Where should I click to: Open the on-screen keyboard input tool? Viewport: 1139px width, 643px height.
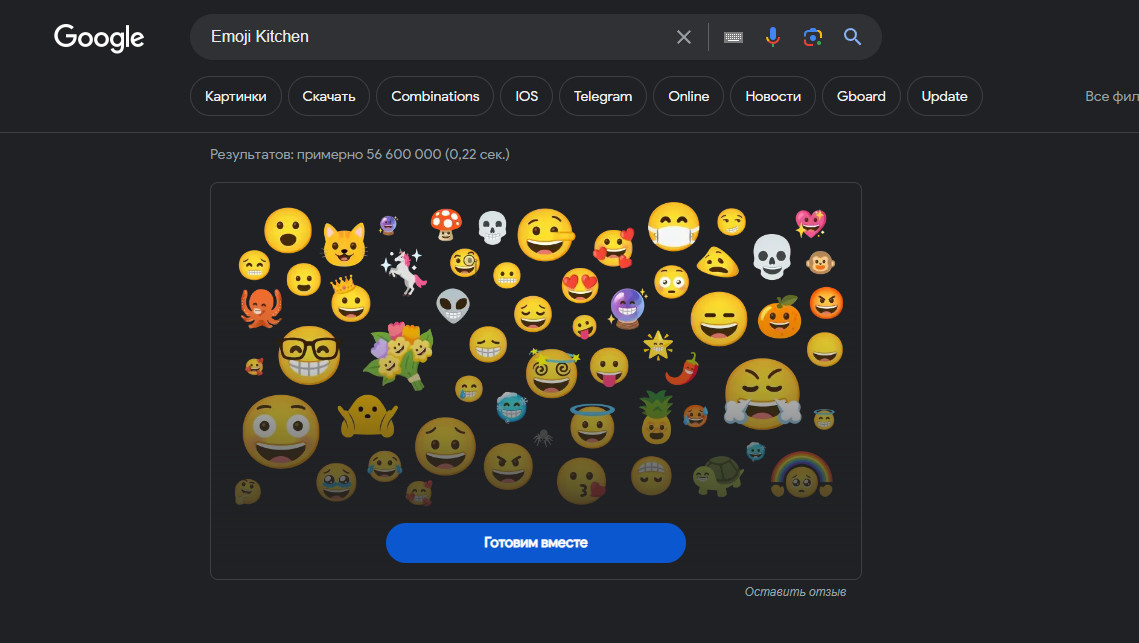coord(733,37)
